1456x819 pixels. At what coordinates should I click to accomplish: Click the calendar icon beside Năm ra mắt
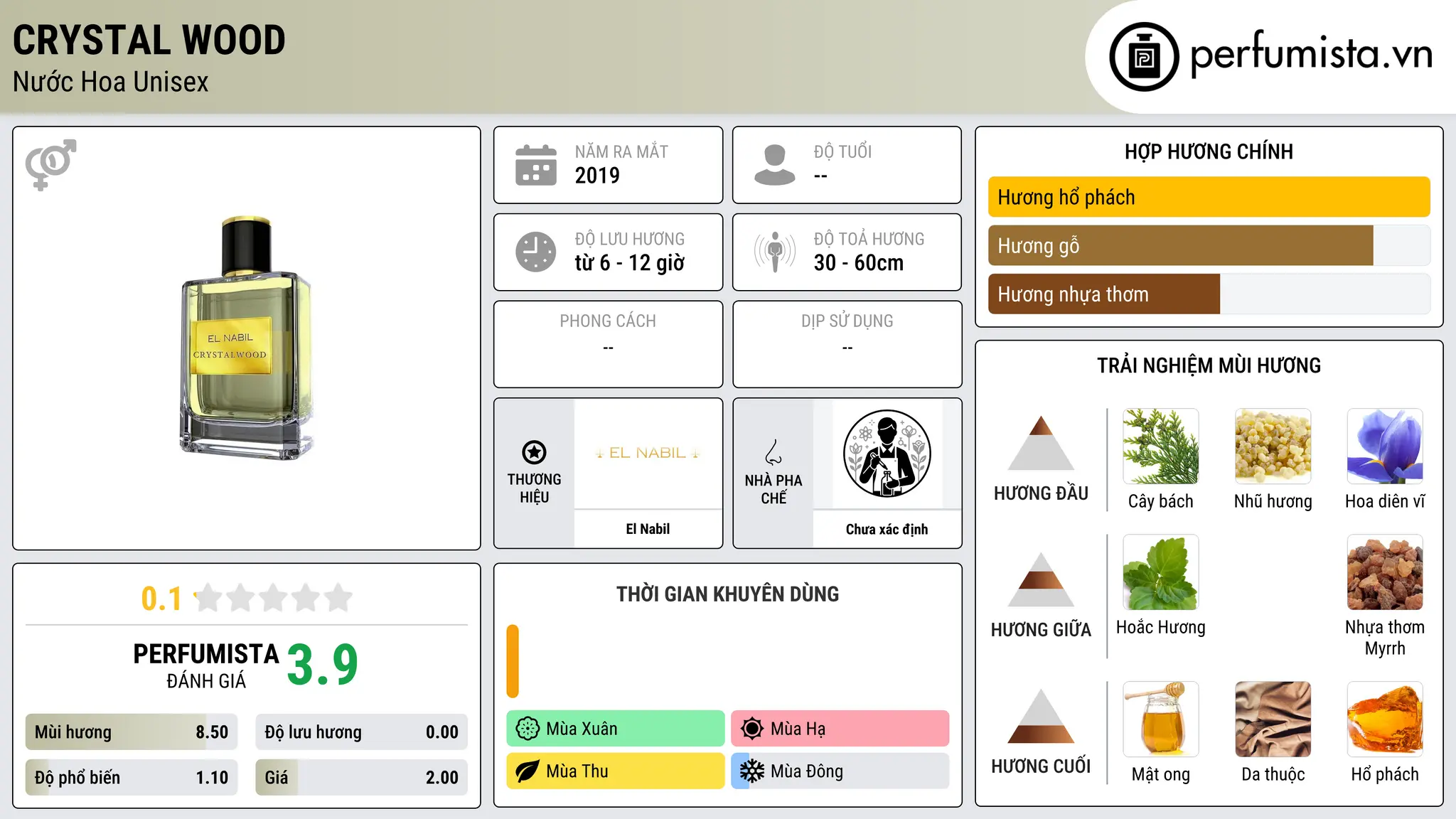click(536, 165)
